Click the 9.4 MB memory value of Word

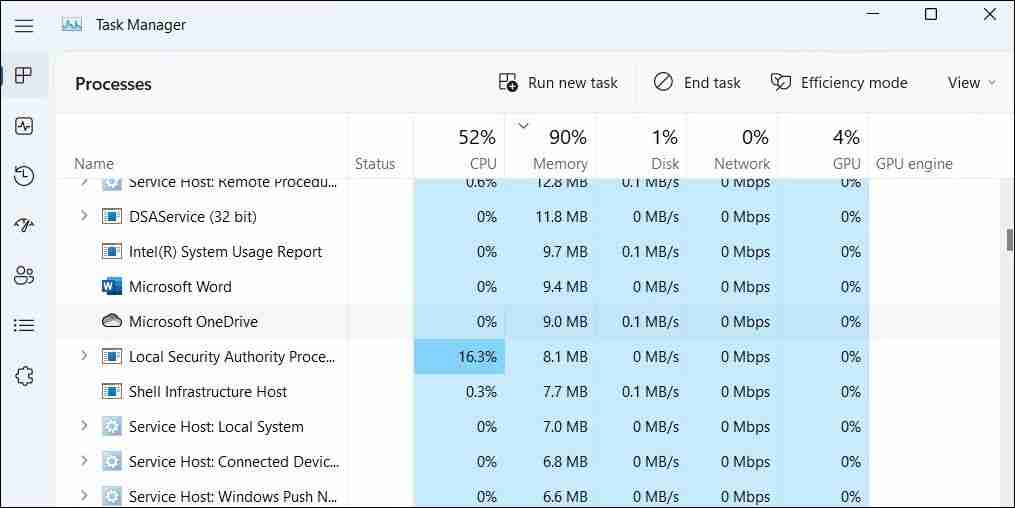click(550, 287)
